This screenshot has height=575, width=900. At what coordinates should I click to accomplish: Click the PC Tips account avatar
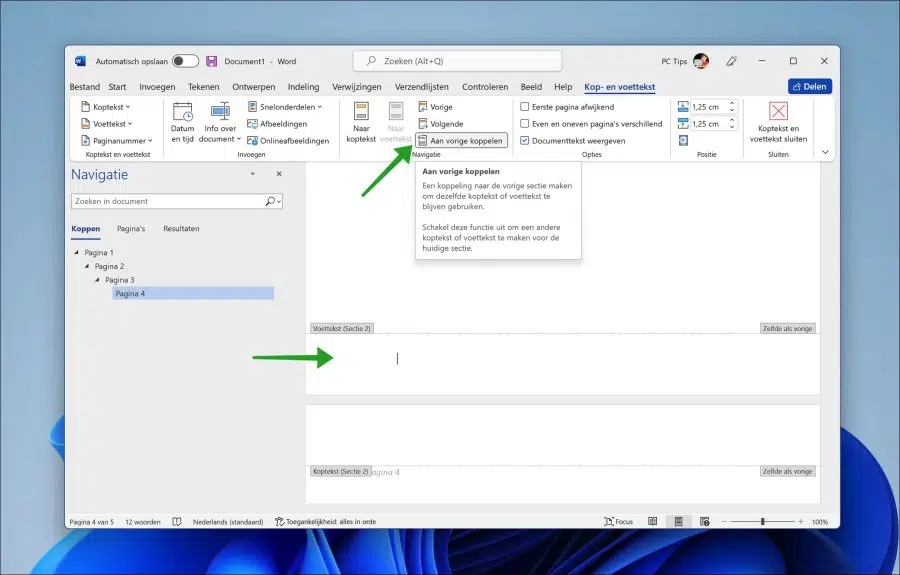pyautogui.click(x=701, y=61)
